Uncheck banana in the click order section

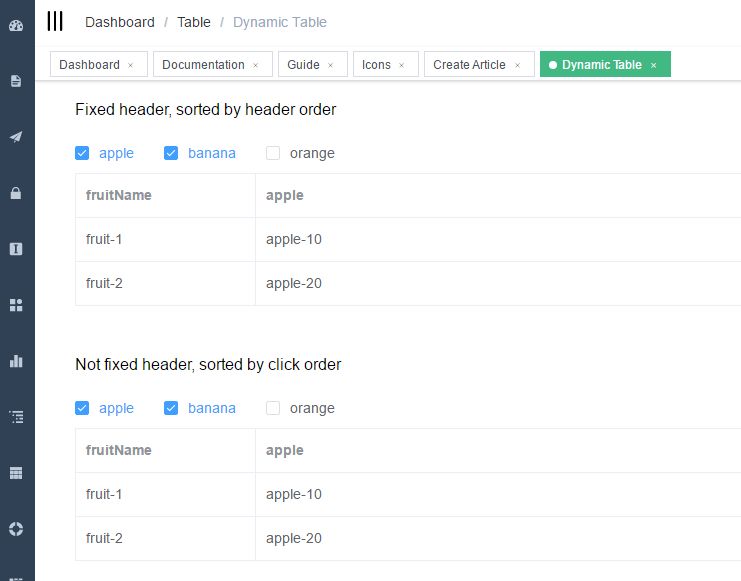click(x=171, y=408)
